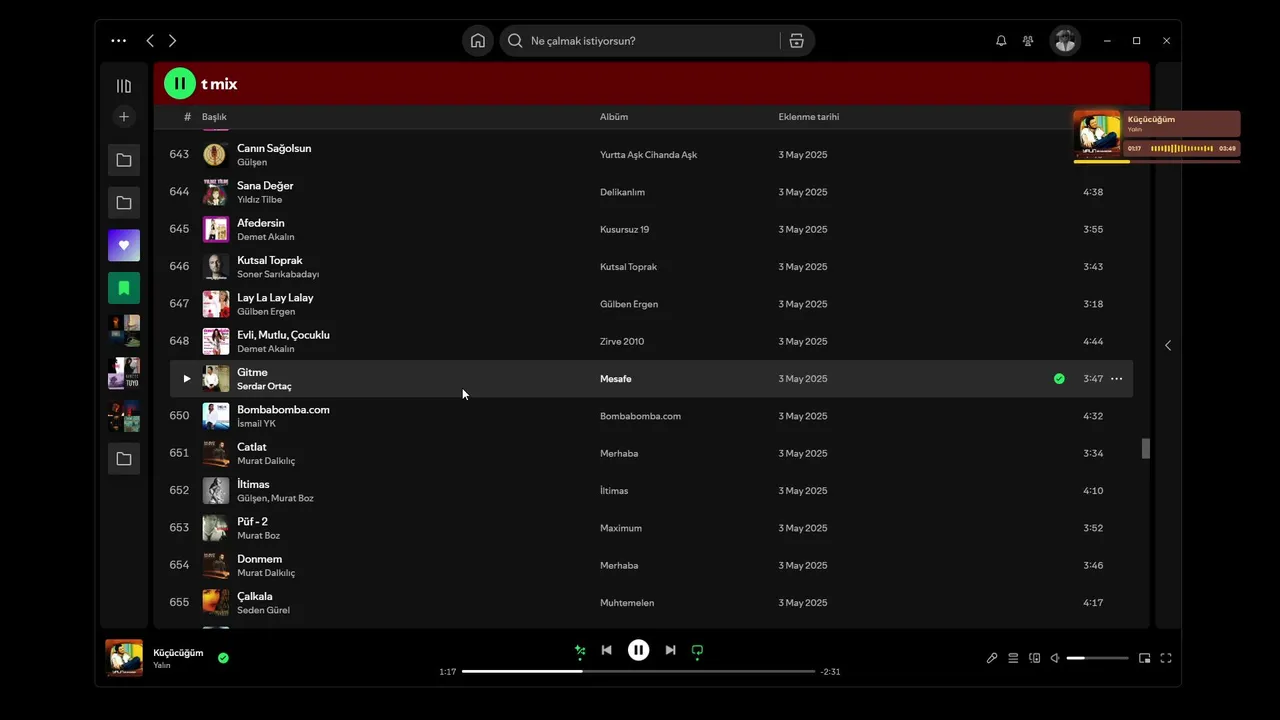Click the vertical scrollbar thumb
Screen dimensions: 1280x720
(x=1146, y=449)
